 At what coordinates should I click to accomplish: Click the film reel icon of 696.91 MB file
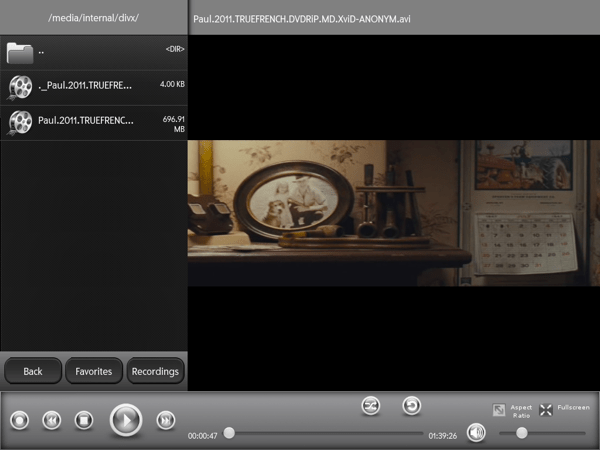20,123
